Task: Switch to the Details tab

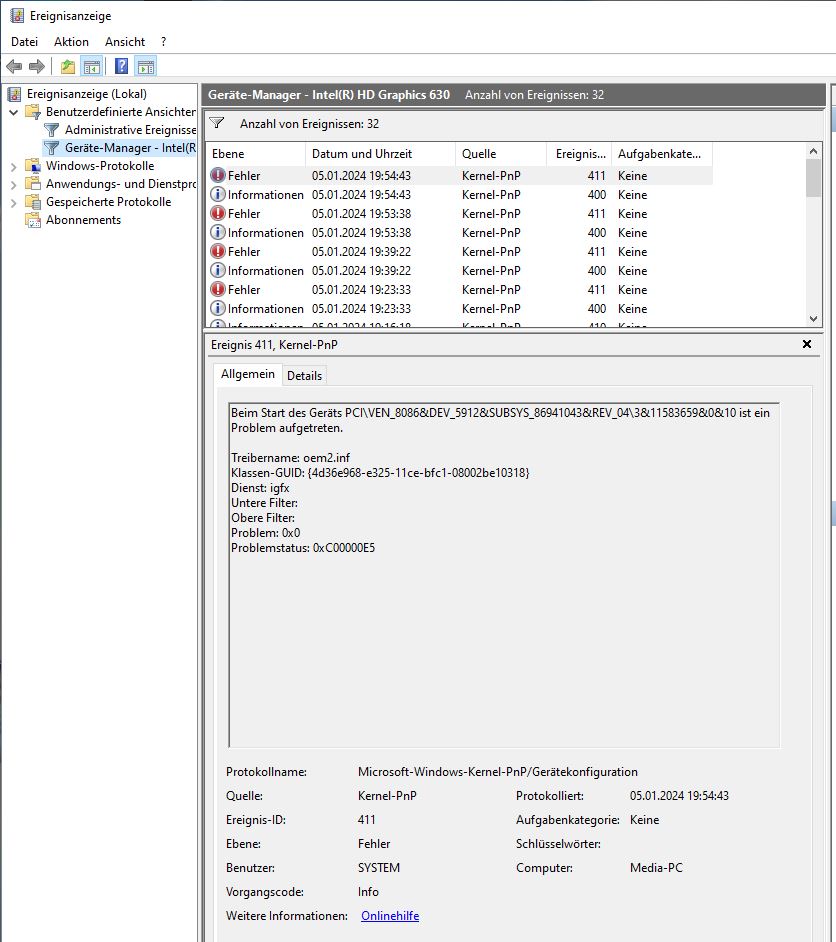Action: [x=304, y=375]
